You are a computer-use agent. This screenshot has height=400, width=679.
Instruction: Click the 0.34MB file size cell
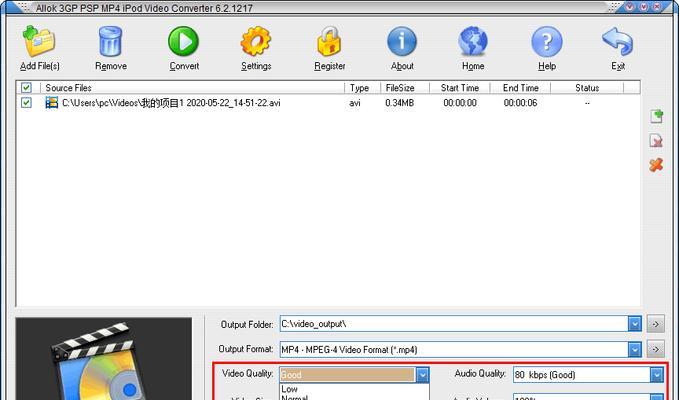pos(399,103)
